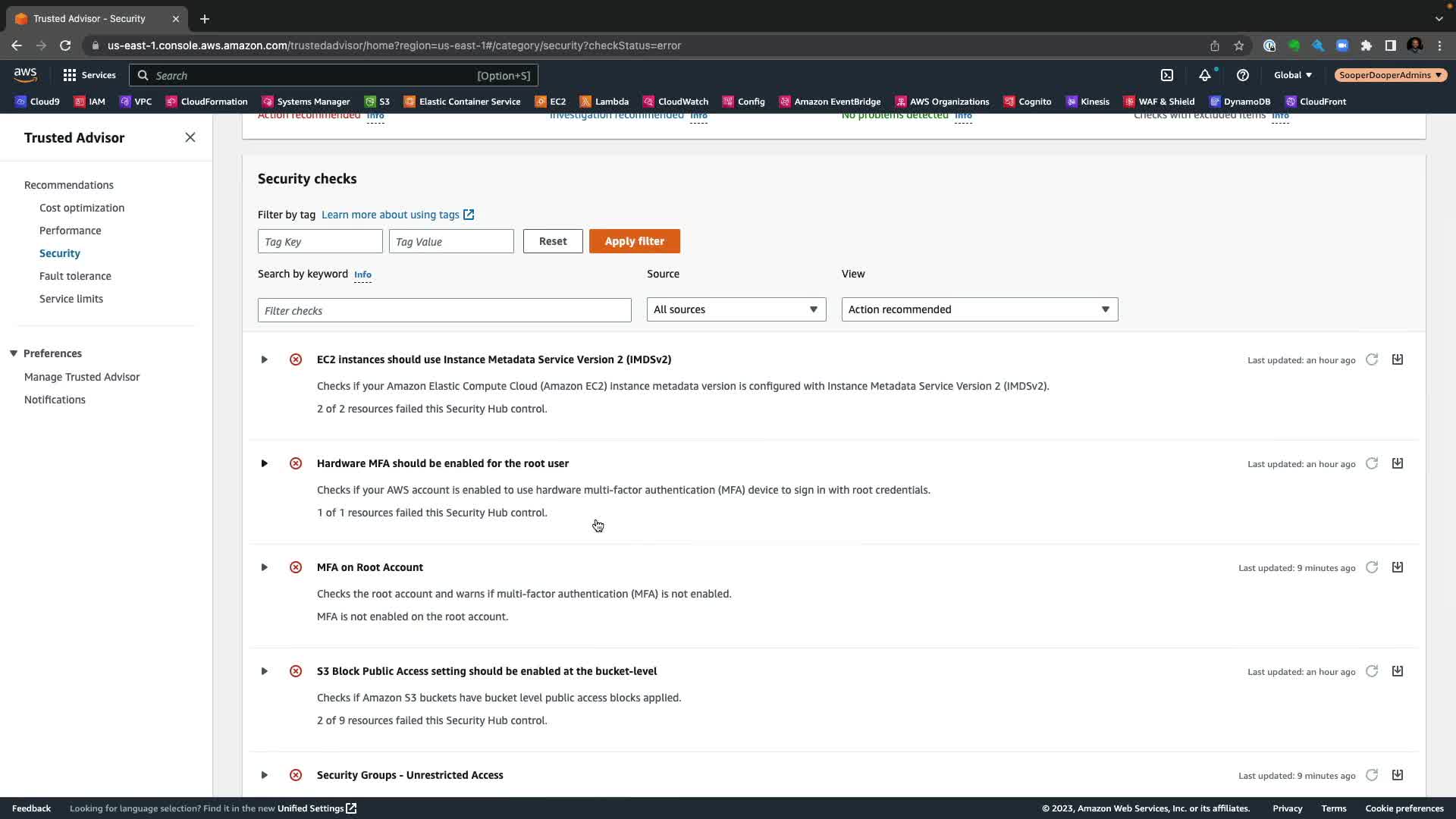Go to Cost optimization recommendations

point(82,208)
